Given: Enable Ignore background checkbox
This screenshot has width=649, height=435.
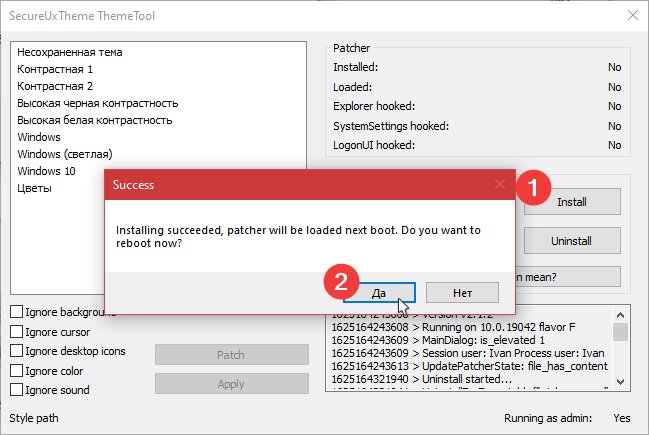Looking at the screenshot, I should pos(17,312).
